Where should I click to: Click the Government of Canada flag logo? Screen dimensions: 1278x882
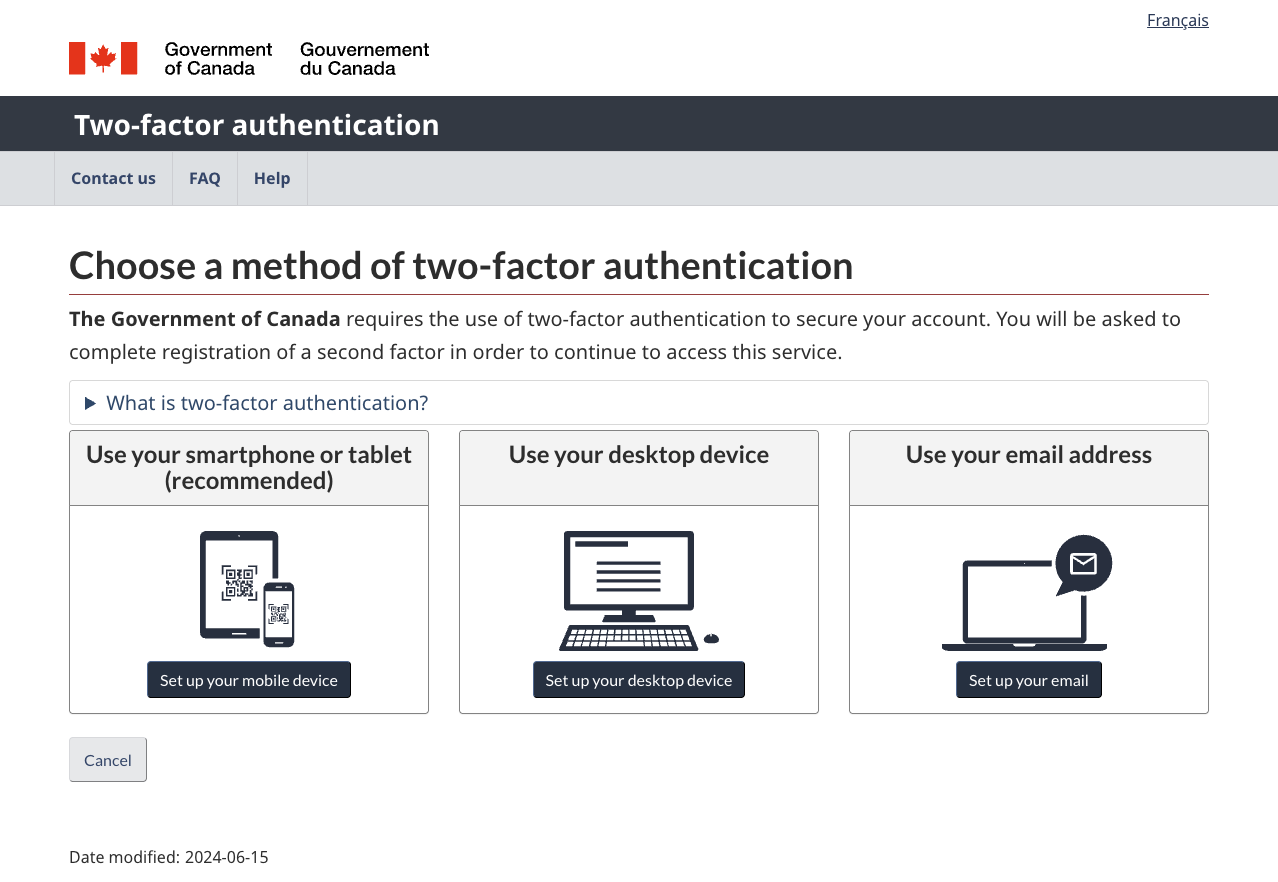click(102, 57)
